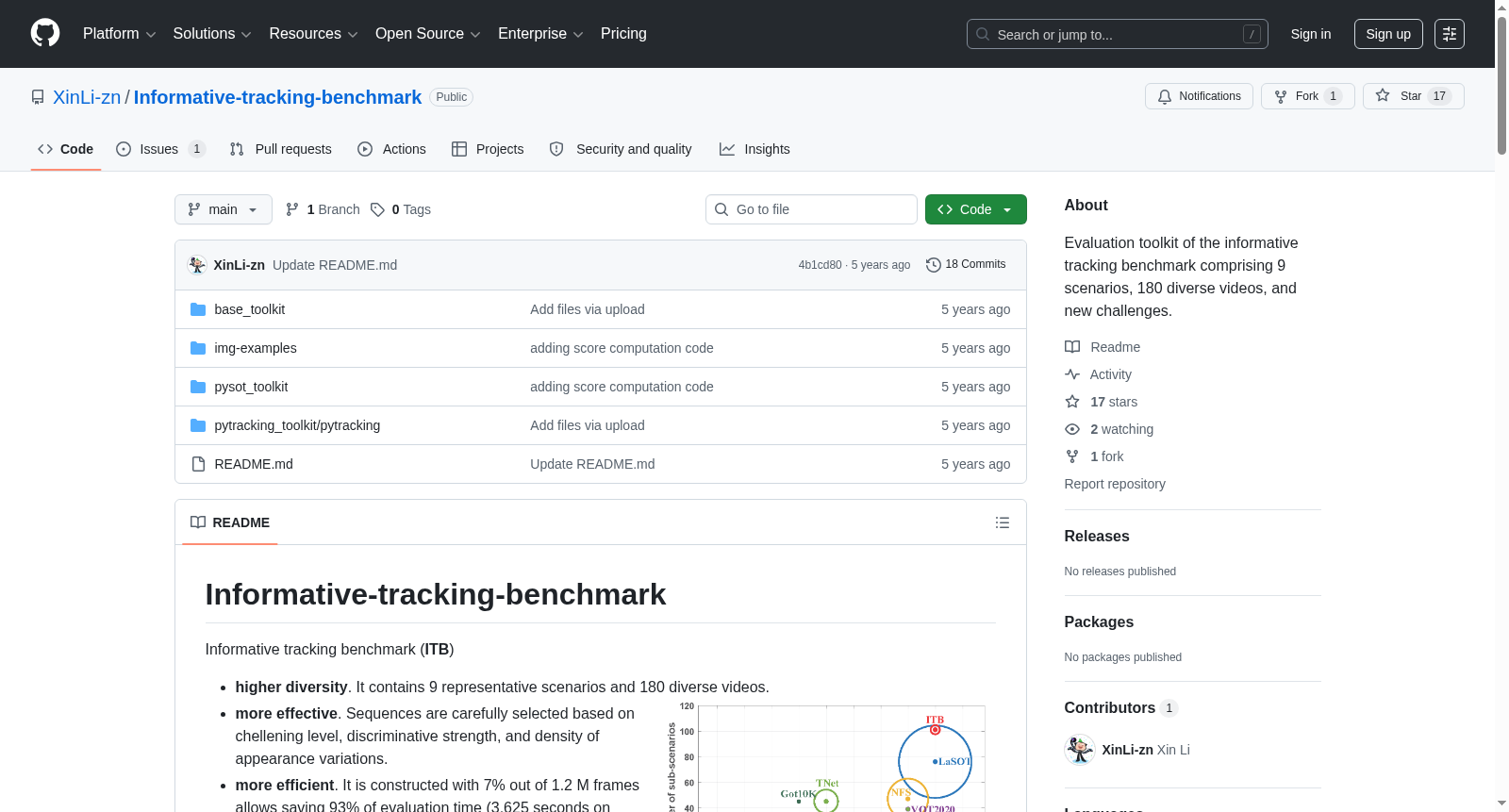
Task: Open the Pricing link
Action: click(x=623, y=34)
